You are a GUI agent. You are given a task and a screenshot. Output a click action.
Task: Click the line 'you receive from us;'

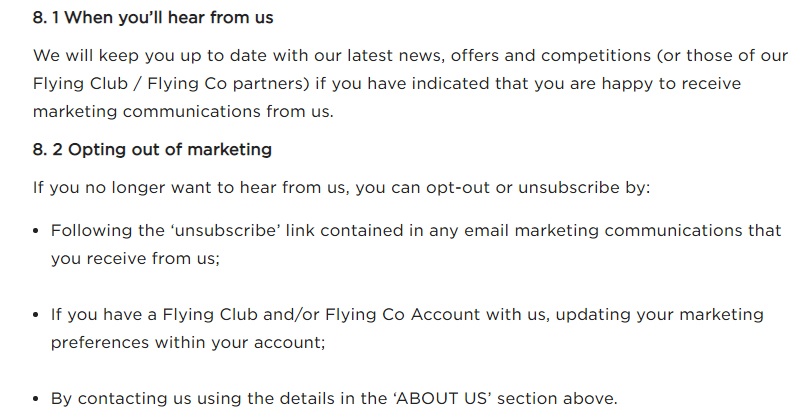pos(136,259)
